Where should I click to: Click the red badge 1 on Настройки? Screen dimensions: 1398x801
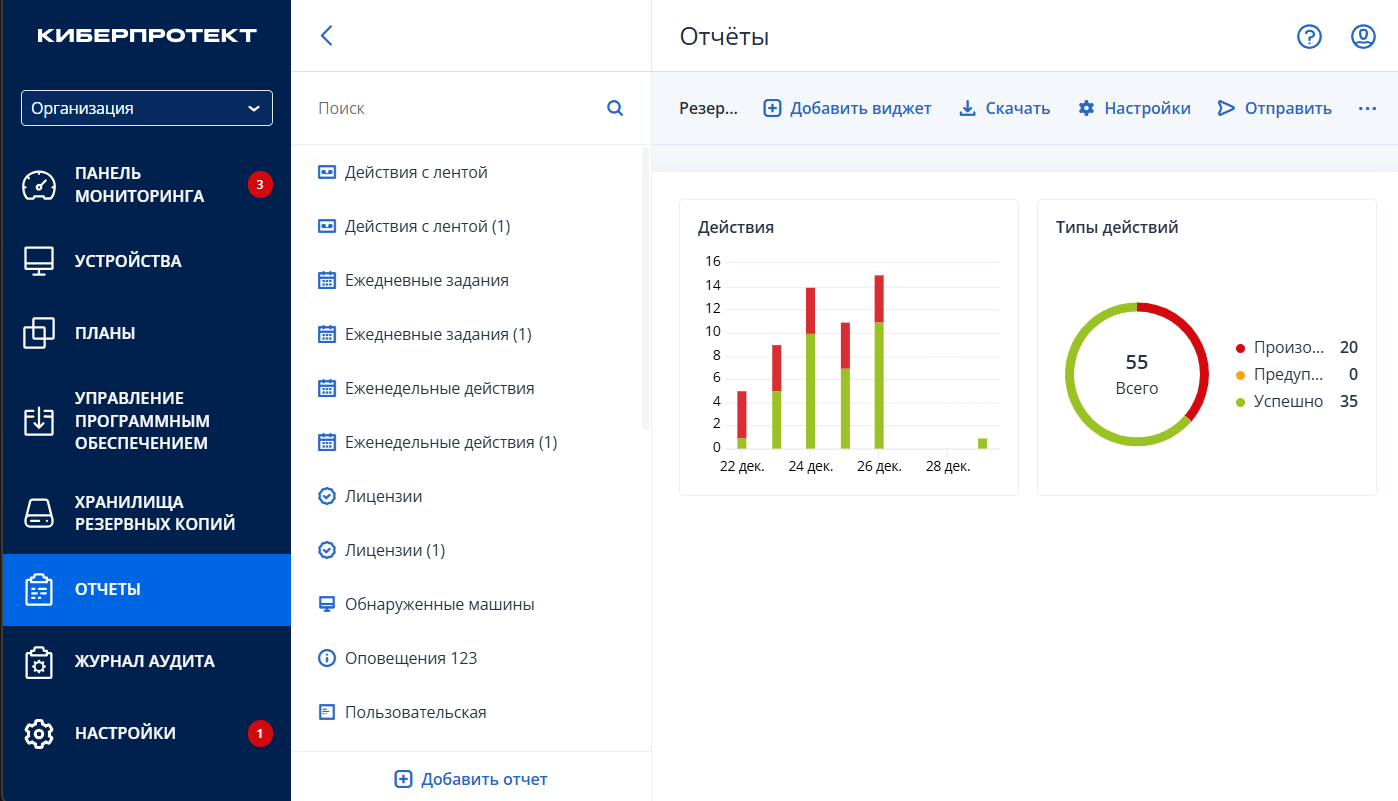(x=260, y=734)
